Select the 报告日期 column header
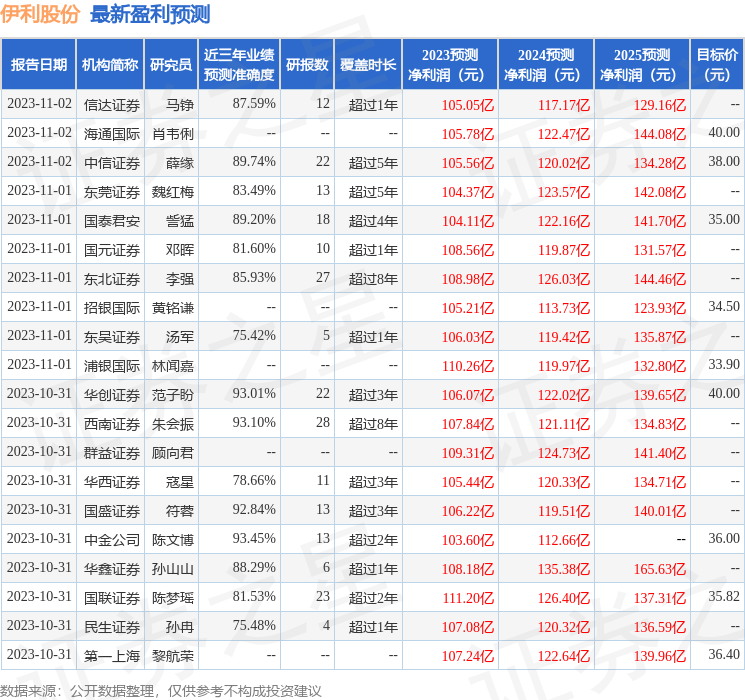The width and height of the screenshot is (745, 700). [38, 64]
